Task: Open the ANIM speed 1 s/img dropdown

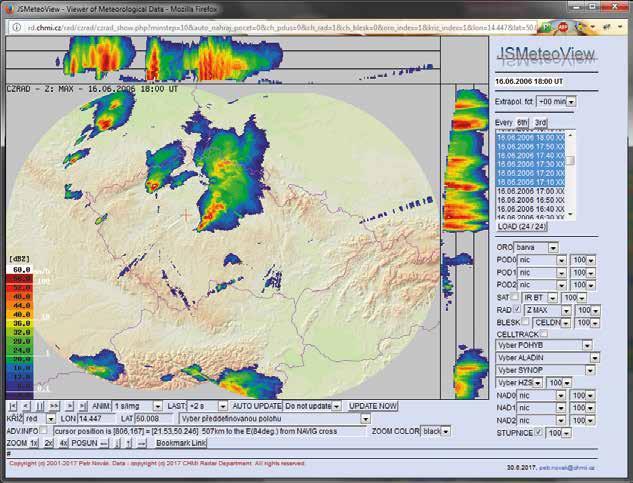Action: pyautogui.click(x=137, y=406)
